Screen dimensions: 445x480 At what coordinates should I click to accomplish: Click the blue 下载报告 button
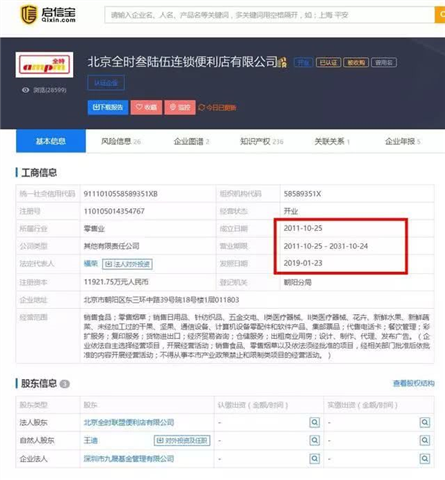tap(108, 107)
